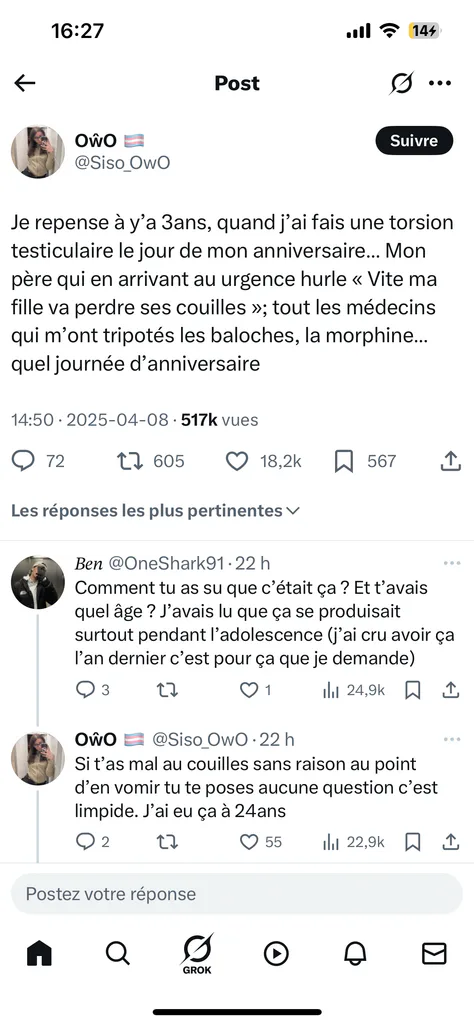The image size is (474, 1024).
Task: Follow the author with the Suivre button
Action: pos(414,140)
